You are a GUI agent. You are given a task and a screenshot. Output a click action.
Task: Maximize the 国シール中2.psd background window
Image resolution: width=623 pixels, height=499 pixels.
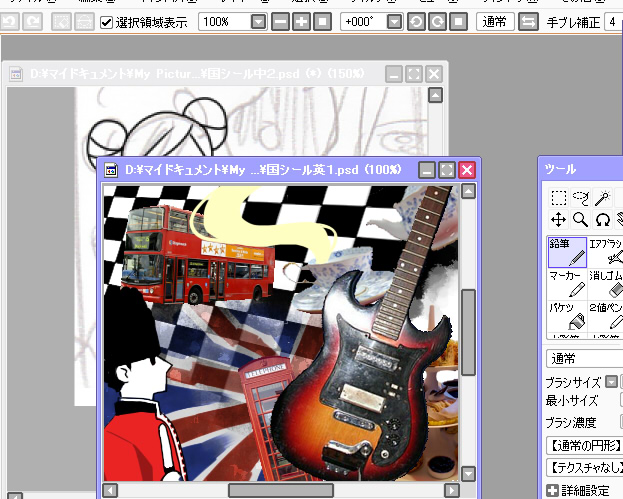414,74
